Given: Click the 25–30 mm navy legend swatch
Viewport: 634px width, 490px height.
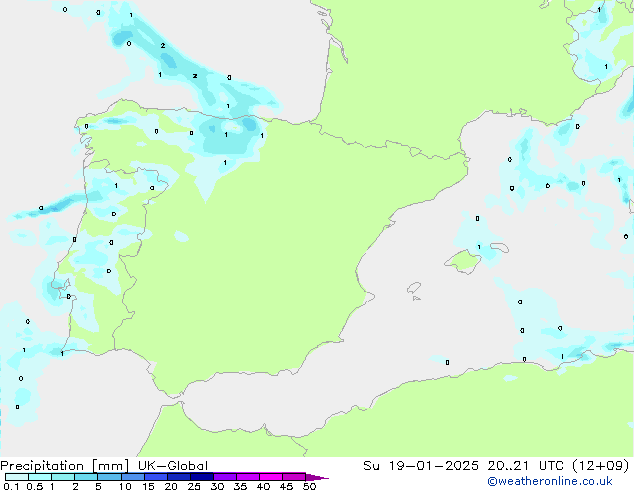Looking at the screenshot, I should 201,477.
